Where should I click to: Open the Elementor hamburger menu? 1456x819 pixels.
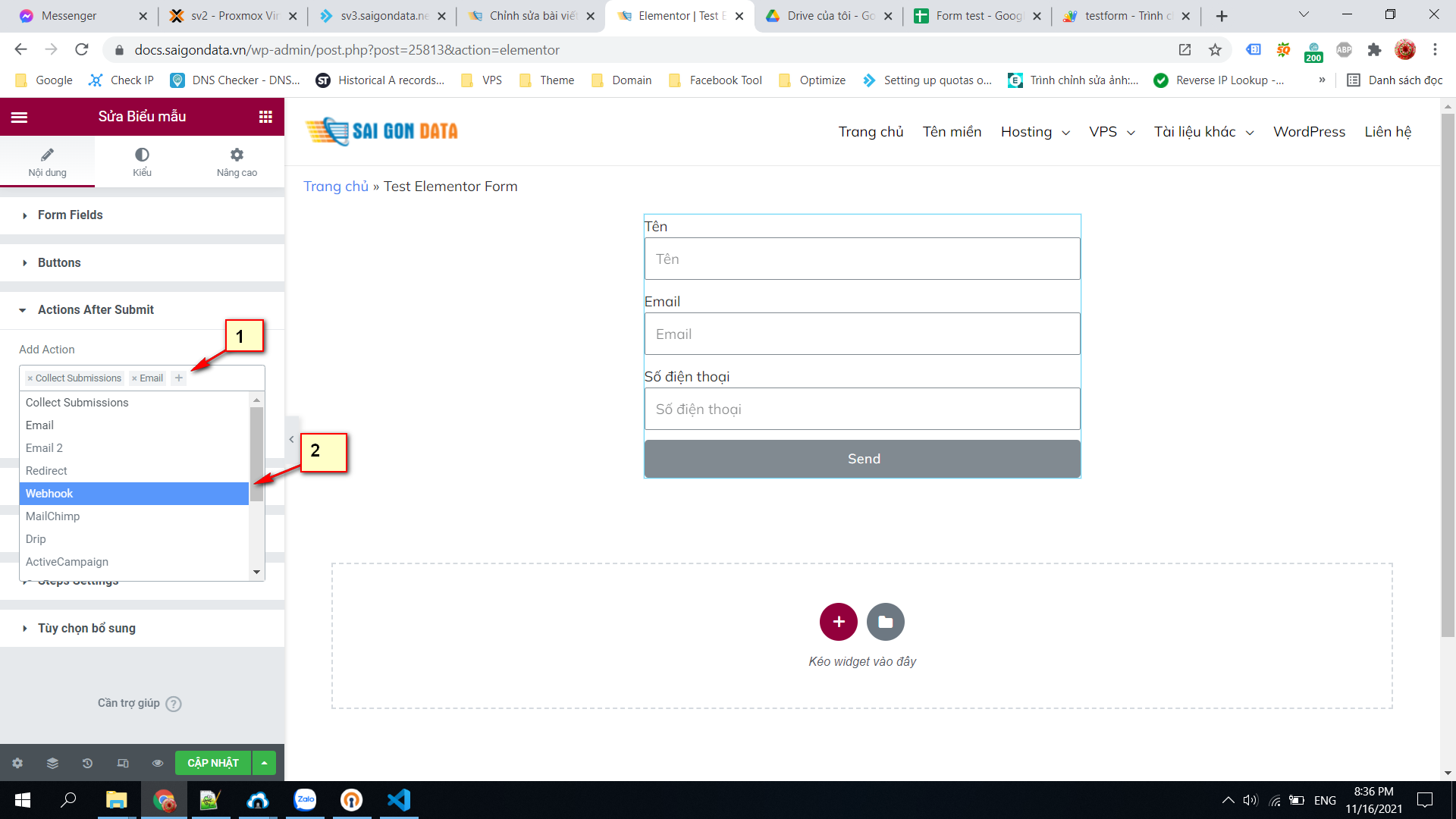coord(20,117)
